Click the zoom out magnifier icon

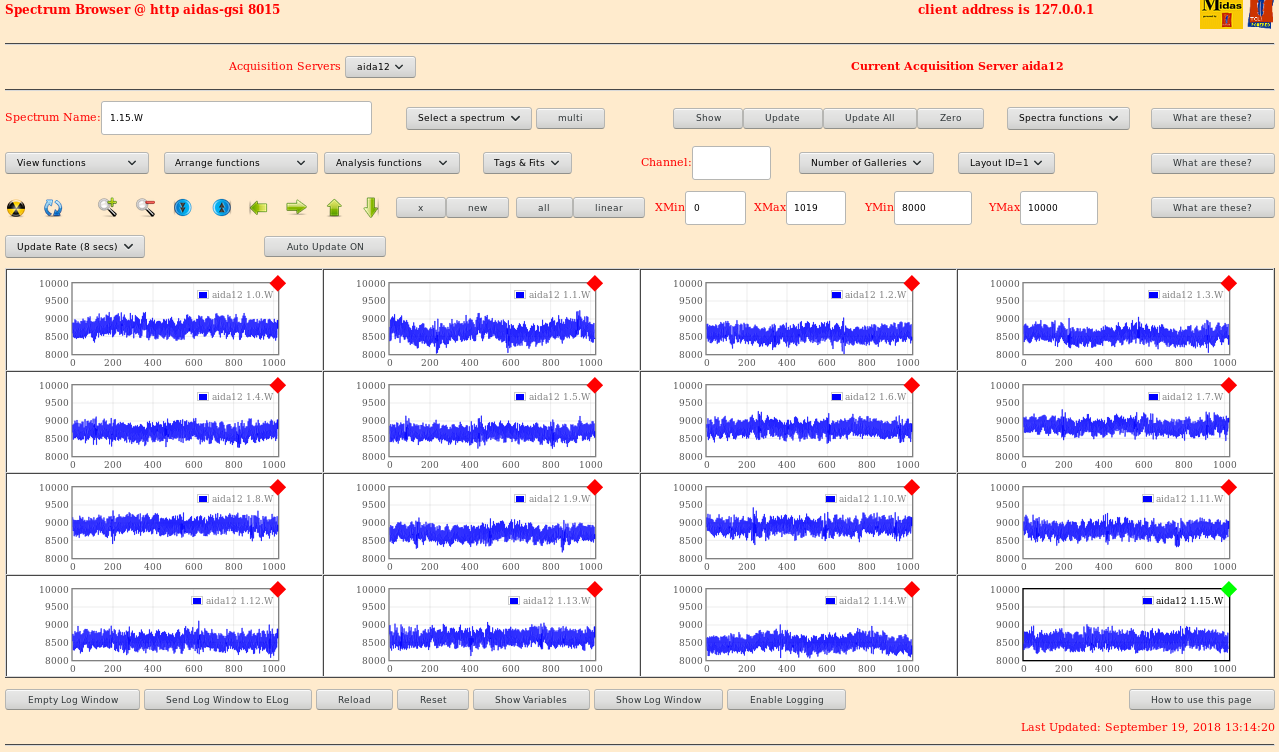146,208
